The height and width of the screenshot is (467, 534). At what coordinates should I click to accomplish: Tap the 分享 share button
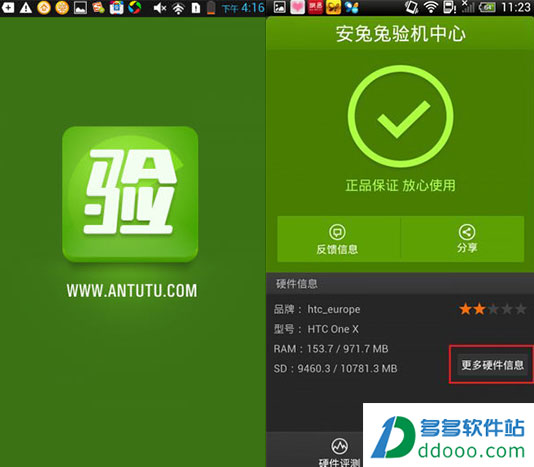(x=463, y=239)
